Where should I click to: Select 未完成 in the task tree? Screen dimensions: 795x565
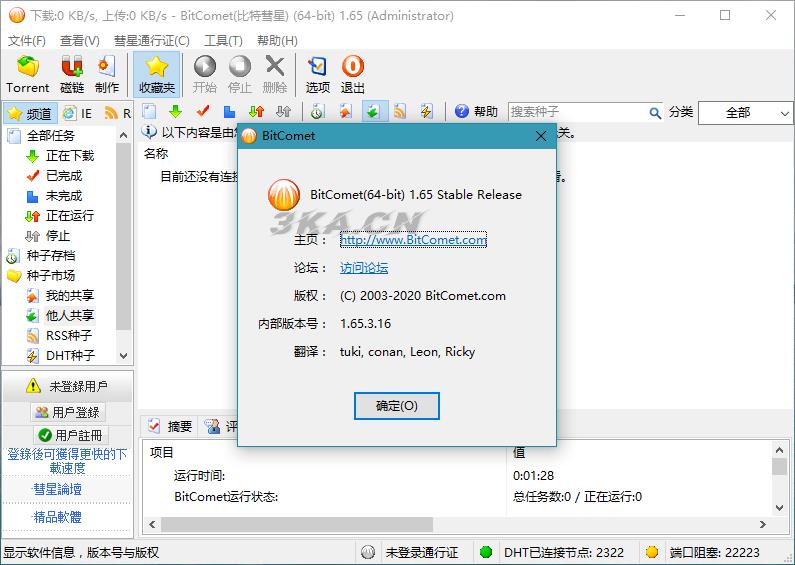[64, 196]
